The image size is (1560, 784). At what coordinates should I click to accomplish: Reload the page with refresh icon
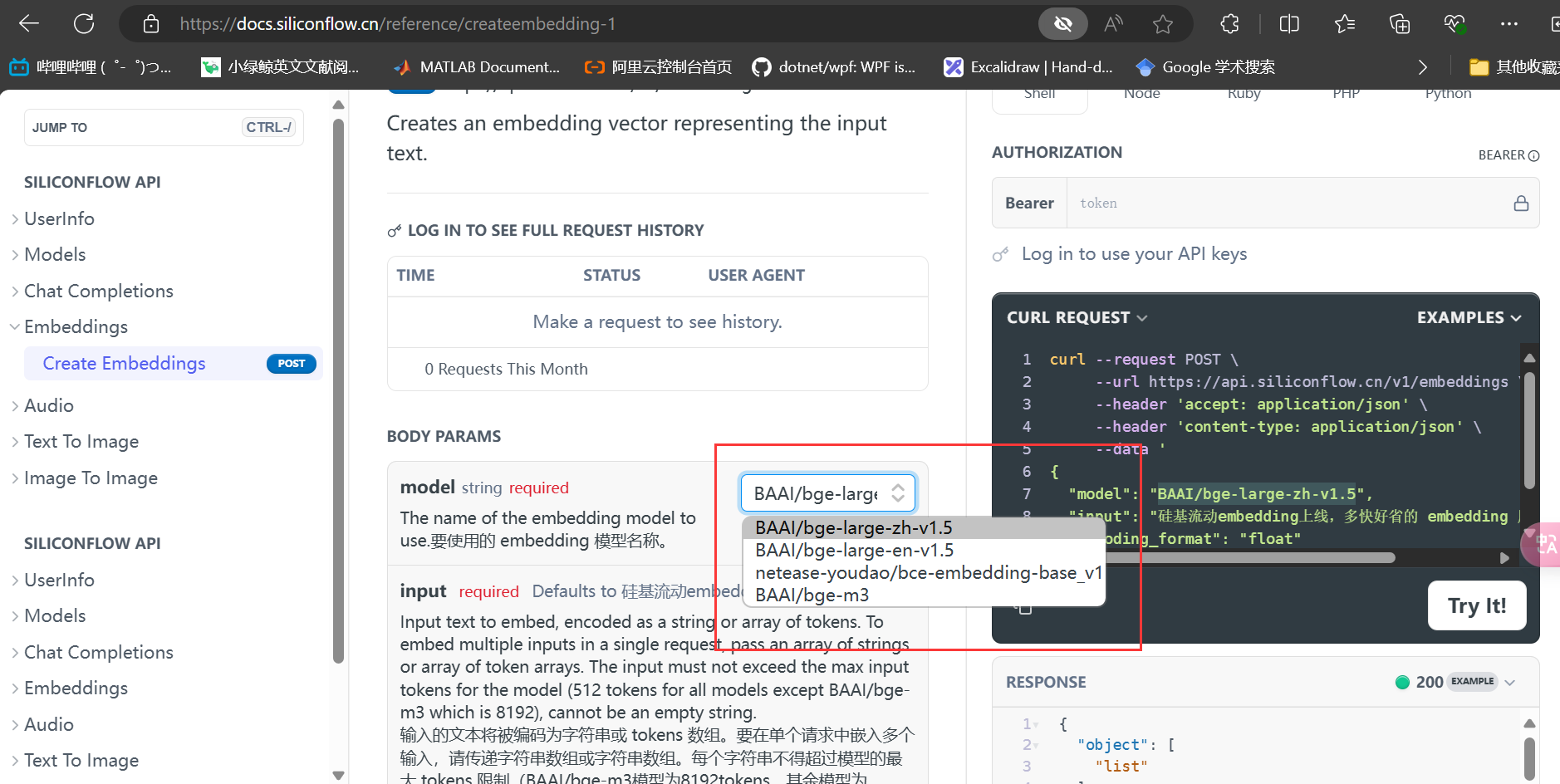(x=84, y=24)
